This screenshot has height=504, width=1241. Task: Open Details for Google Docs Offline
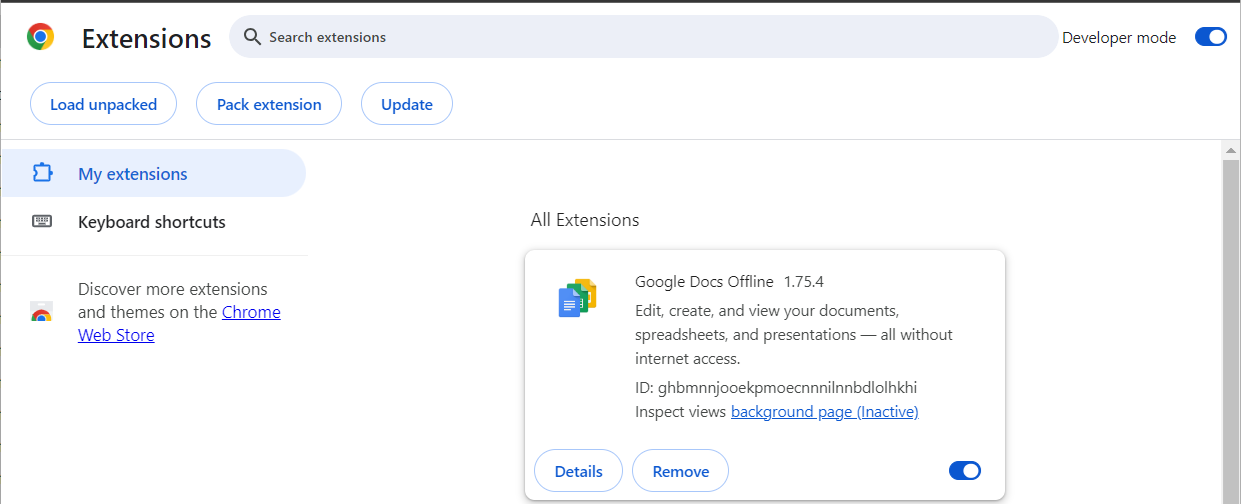click(x=578, y=471)
